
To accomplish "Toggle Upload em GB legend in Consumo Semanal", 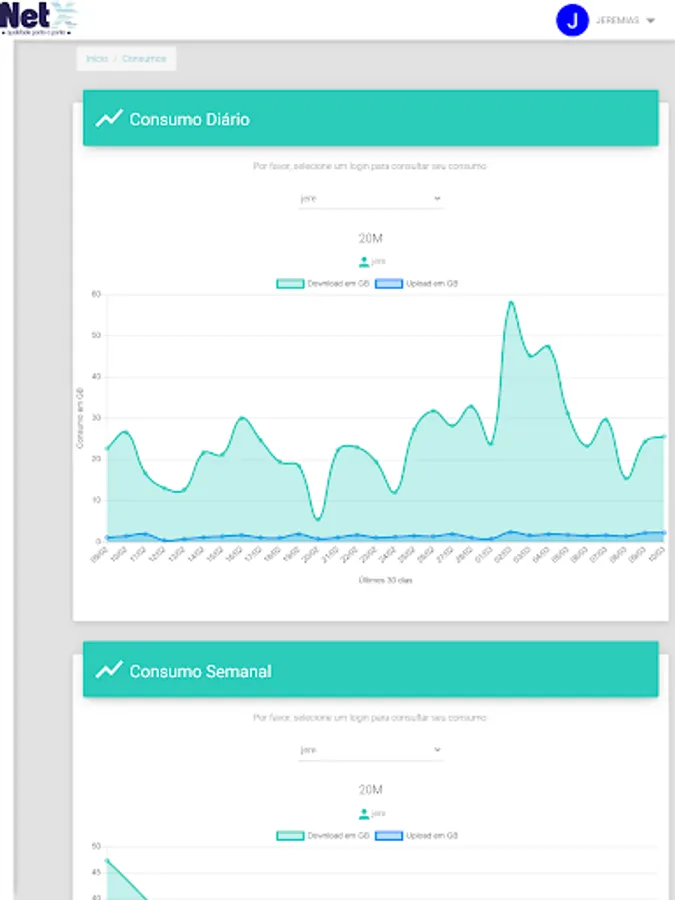I will (389, 836).
